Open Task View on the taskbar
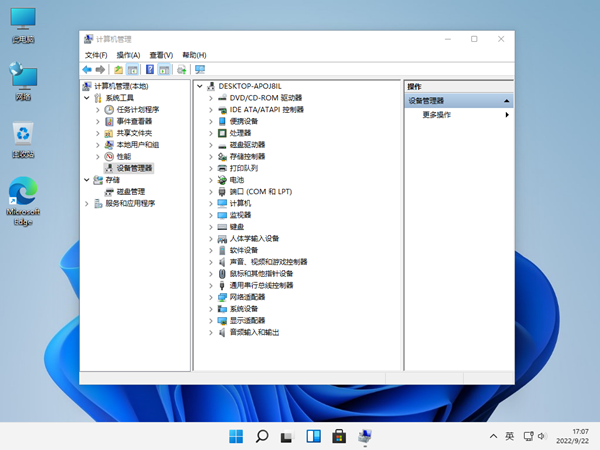This screenshot has height=450, width=600. point(287,436)
